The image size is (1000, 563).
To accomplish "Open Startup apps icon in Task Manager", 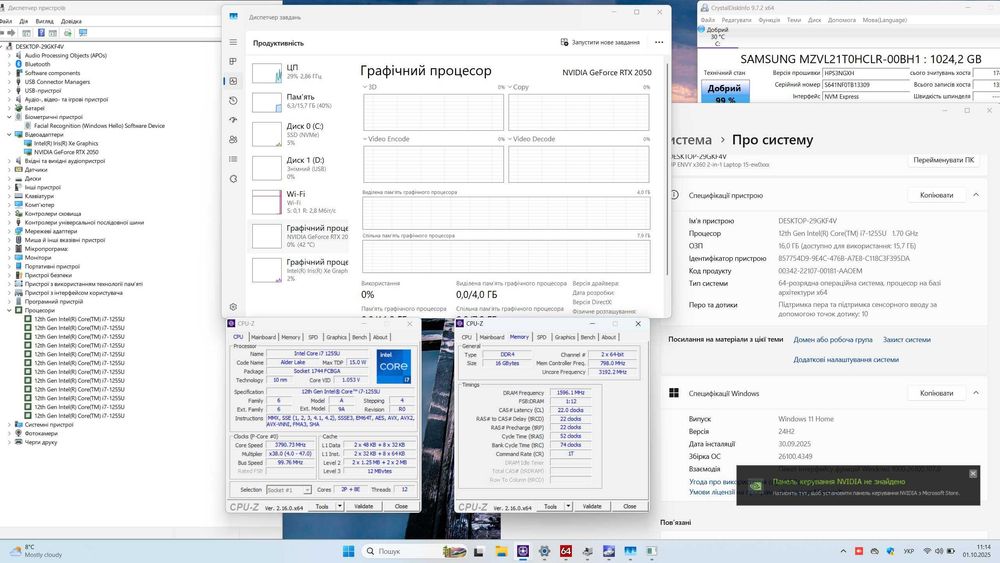I will [233, 120].
